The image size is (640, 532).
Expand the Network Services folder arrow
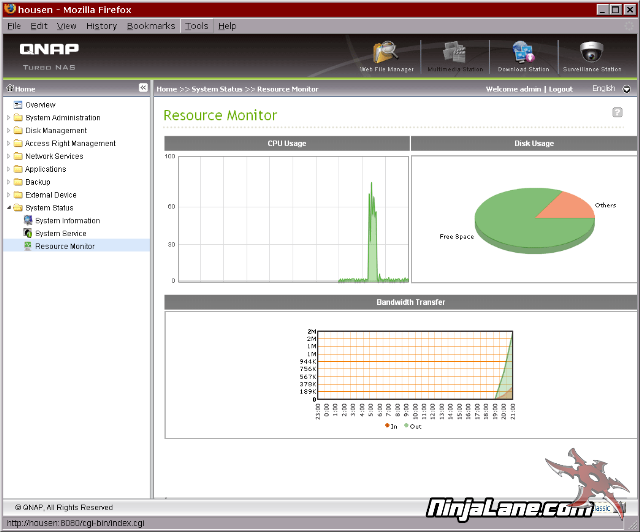pyautogui.click(x=8, y=157)
